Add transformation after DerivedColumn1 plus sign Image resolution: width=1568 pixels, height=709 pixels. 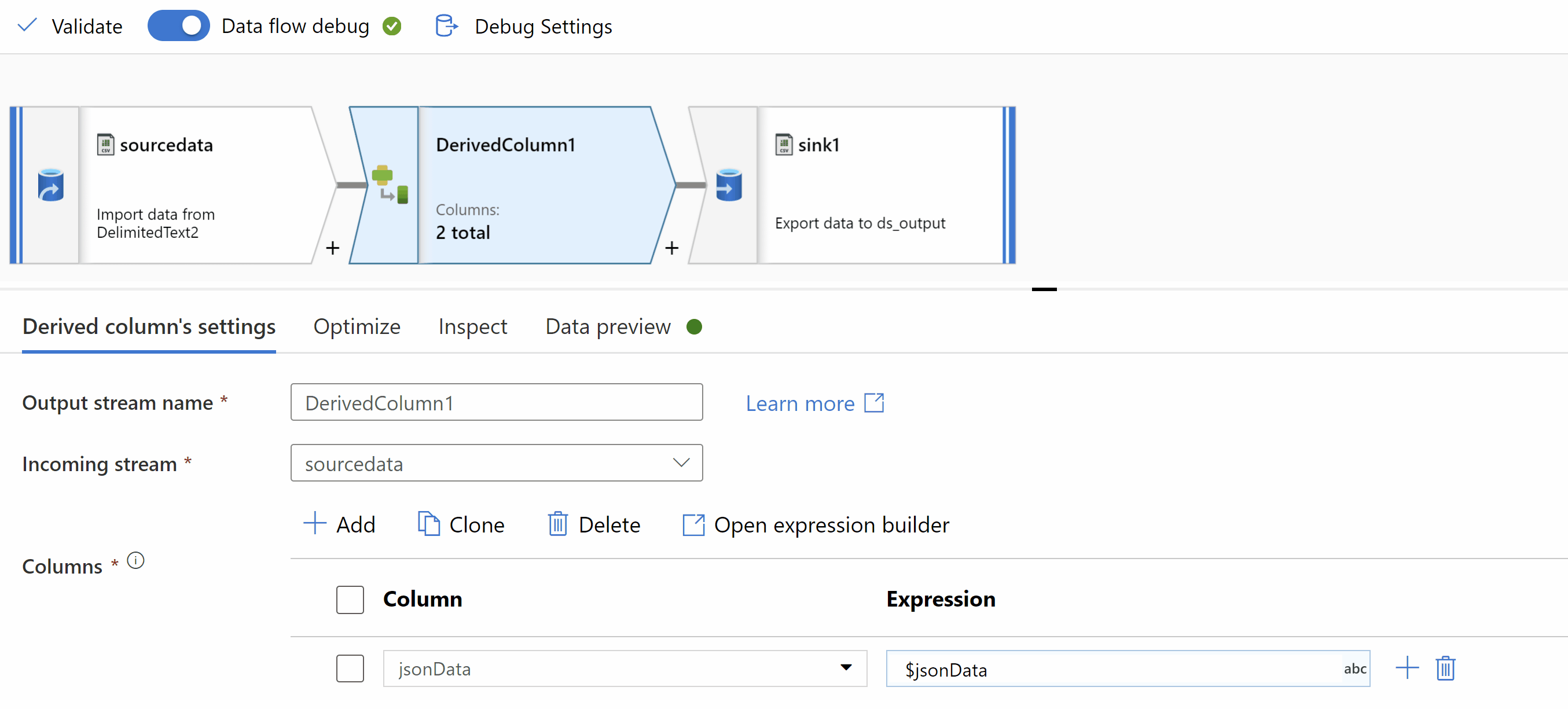[671, 248]
